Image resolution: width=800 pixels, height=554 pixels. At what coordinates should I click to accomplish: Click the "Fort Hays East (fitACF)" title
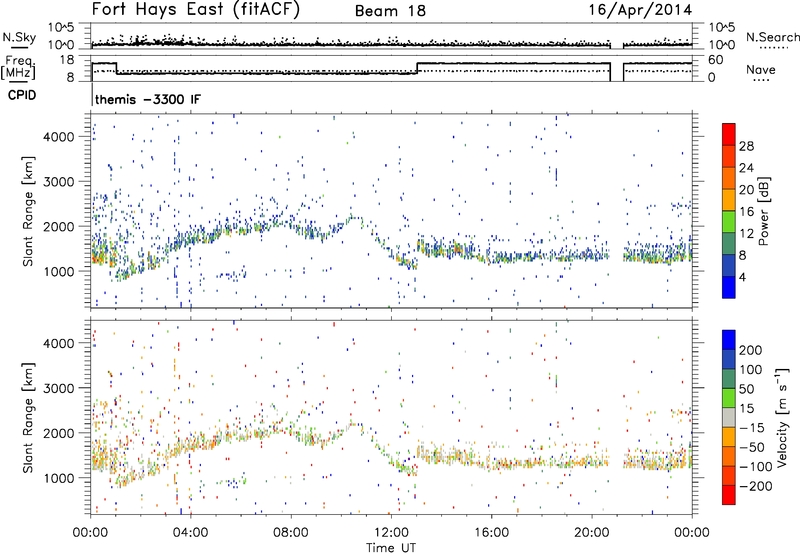point(195,9)
